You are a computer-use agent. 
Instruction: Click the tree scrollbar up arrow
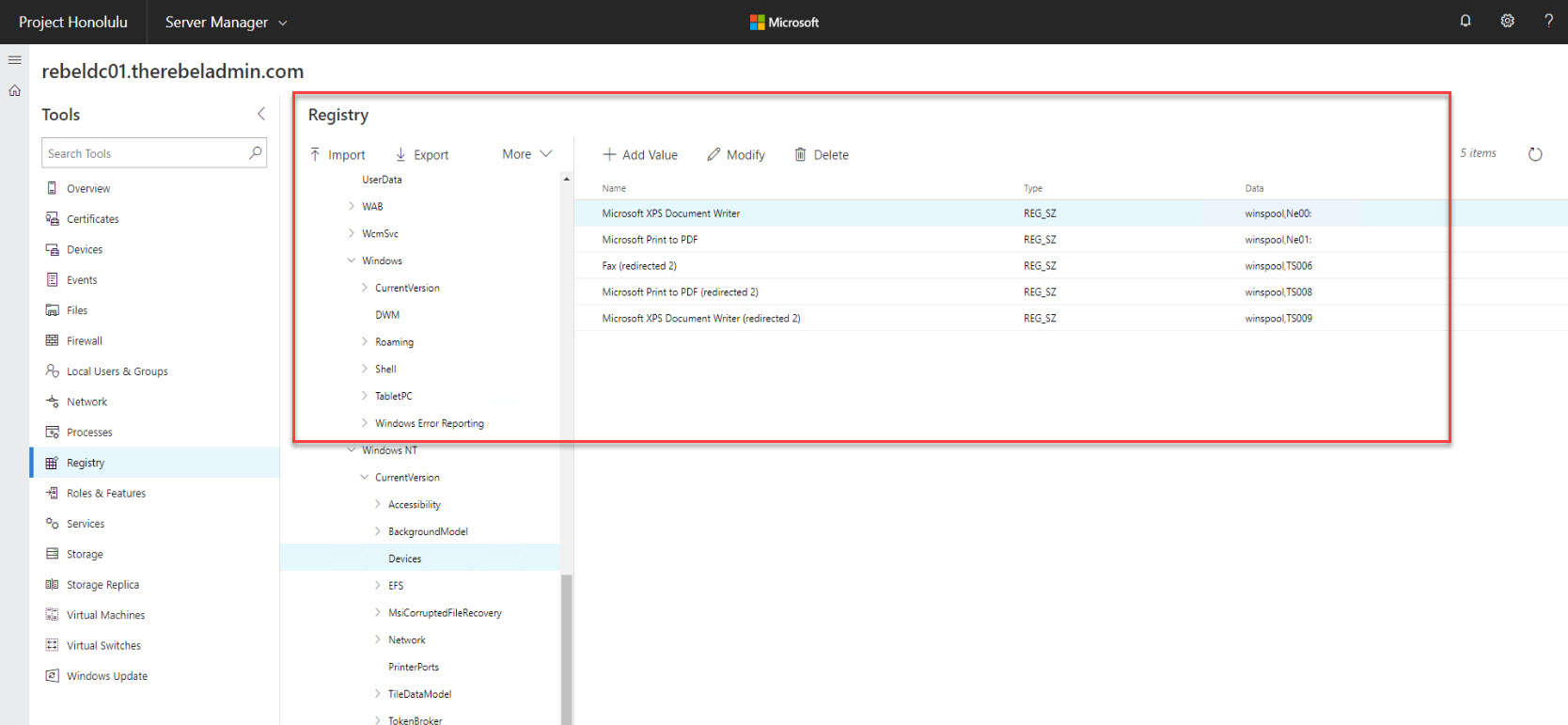pos(566,179)
